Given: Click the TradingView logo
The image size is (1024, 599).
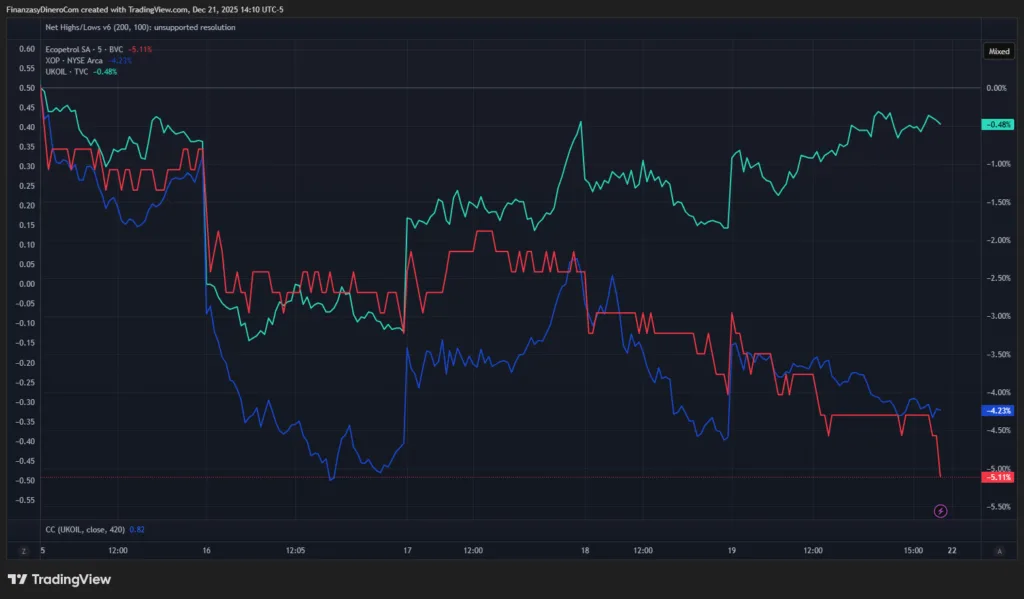Looking at the screenshot, I should (x=60, y=579).
